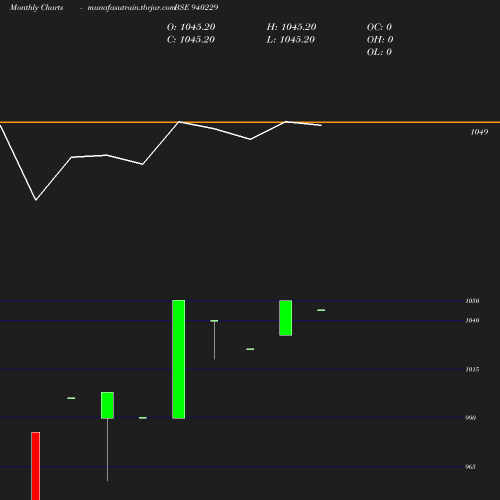The width and height of the screenshot is (500, 500).
Task: Click the 1049 price label by orange line
Action: (x=479, y=132)
